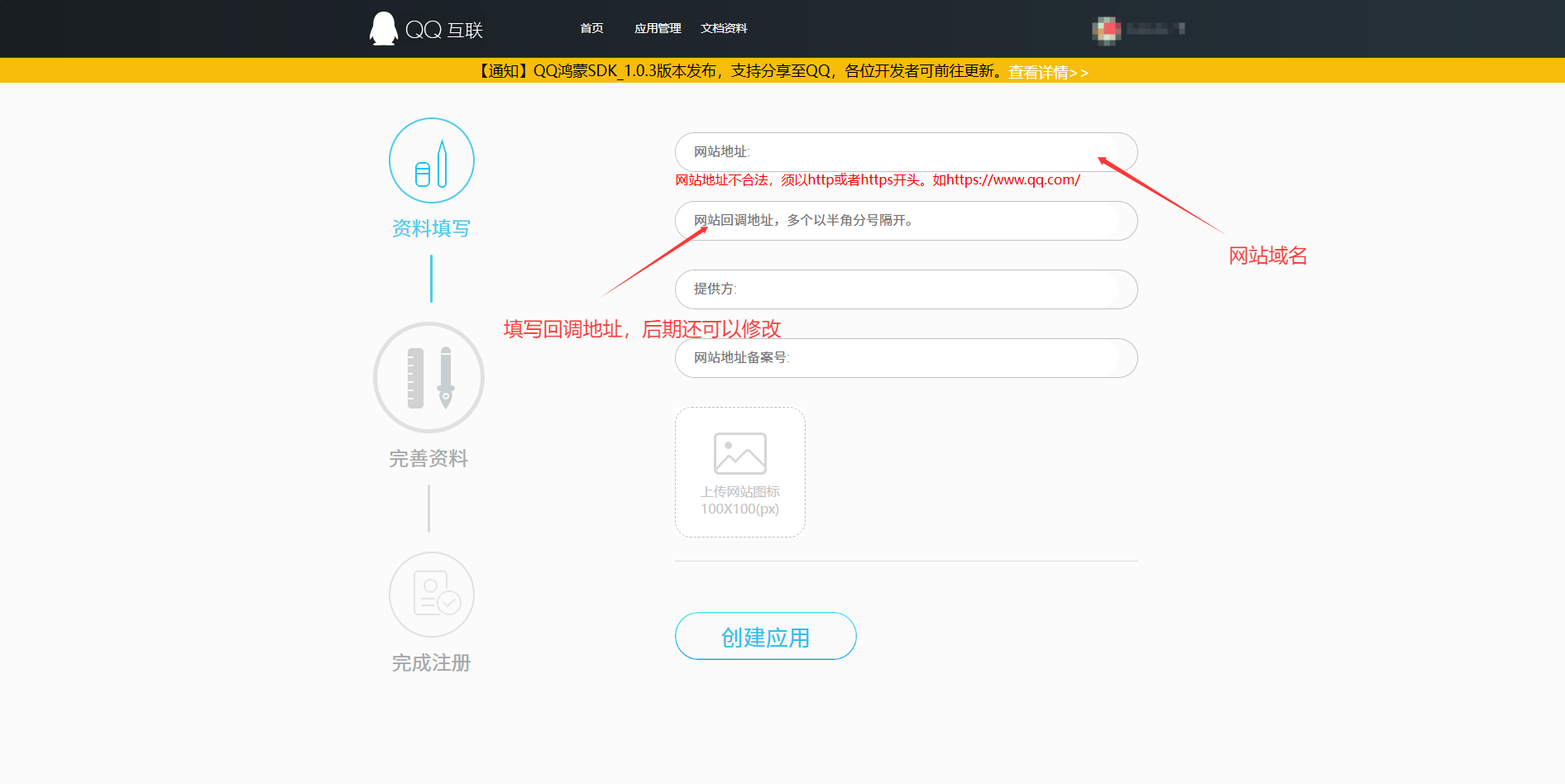Viewport: 1565px width, 784px height.
Task: Open the user avatar in top bar
Action: 1106,30
